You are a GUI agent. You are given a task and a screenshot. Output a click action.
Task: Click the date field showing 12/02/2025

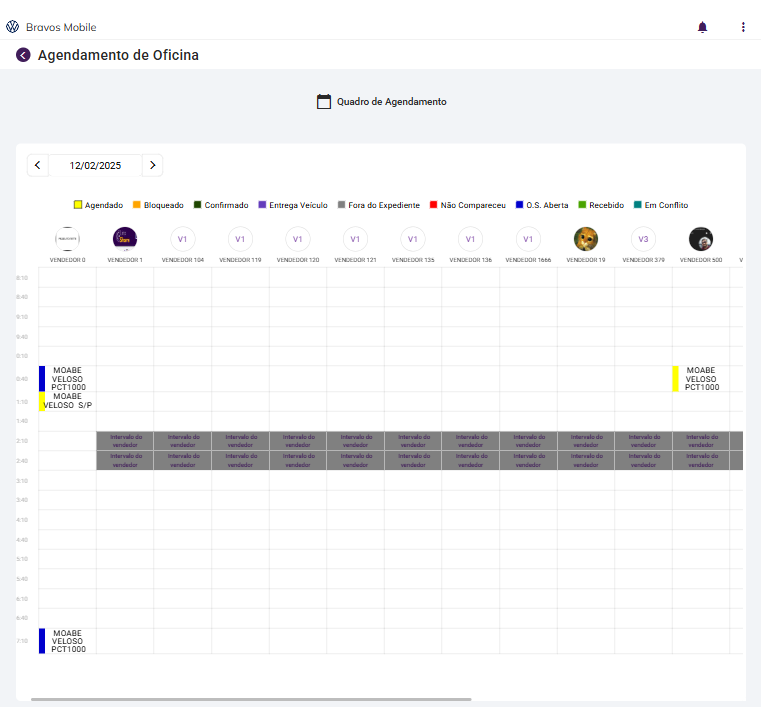click(95, 165)
